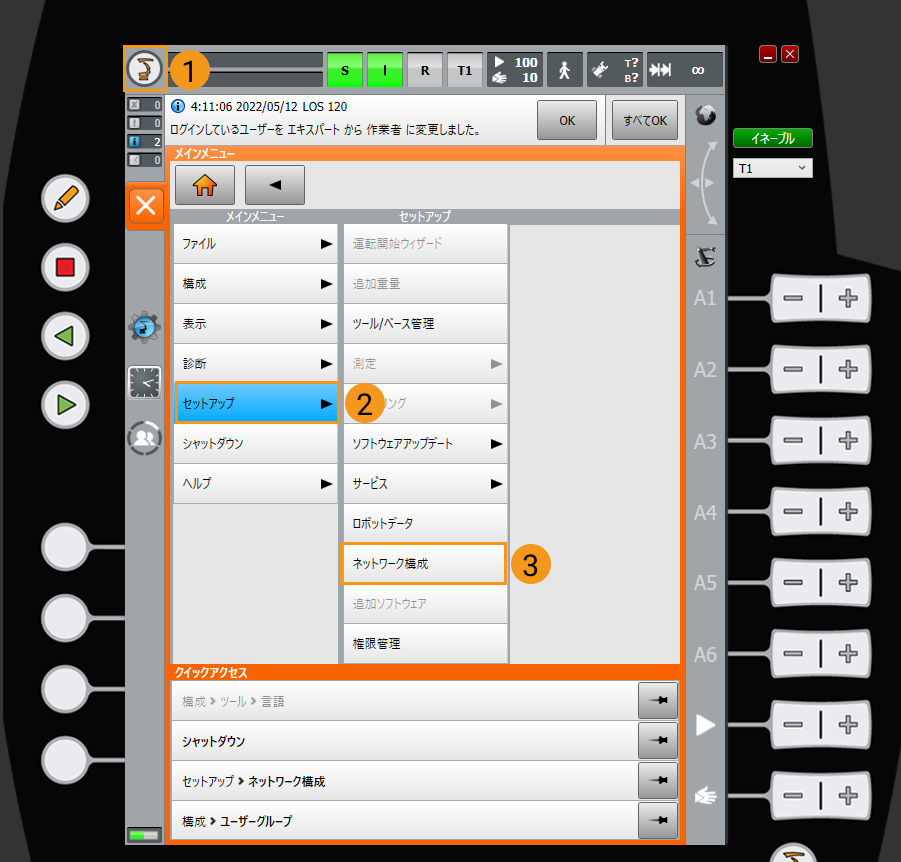
Task: Open the KUKA robot main menu icon
Action: [x=145, y=69]
